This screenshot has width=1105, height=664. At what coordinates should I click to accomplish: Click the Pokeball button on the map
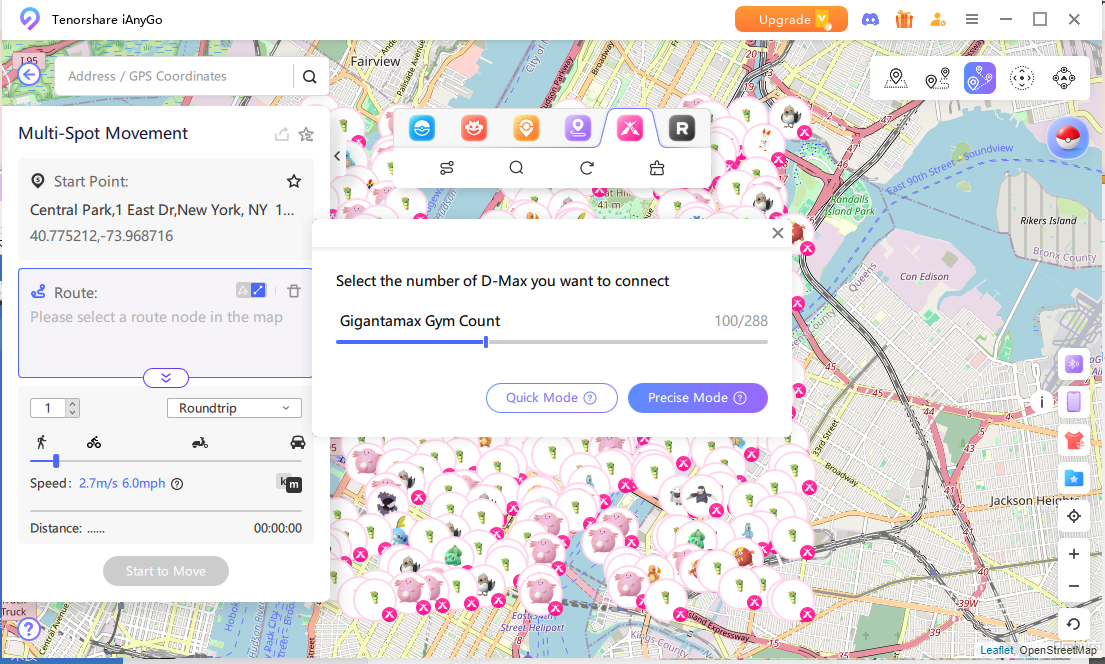click(1068, 138)
